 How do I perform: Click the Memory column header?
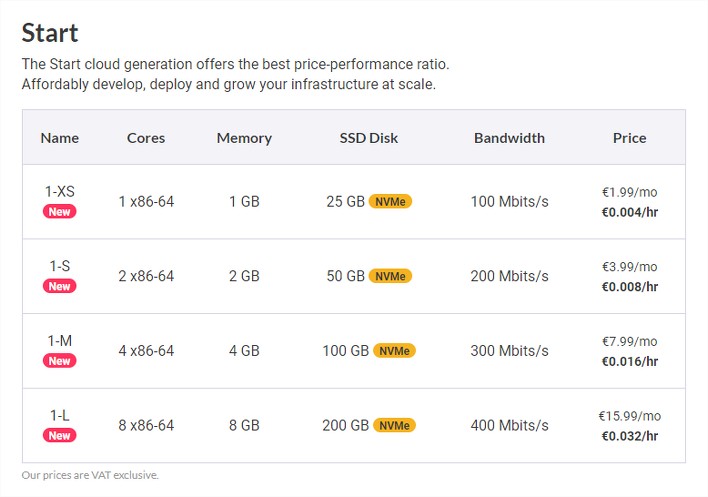pos(244,138)
